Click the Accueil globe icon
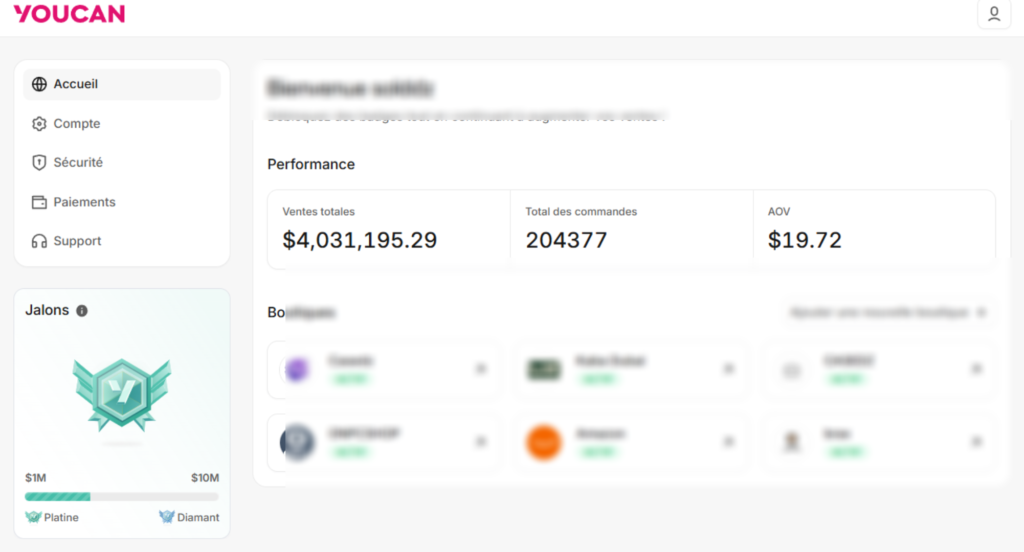 pos(39,84)
